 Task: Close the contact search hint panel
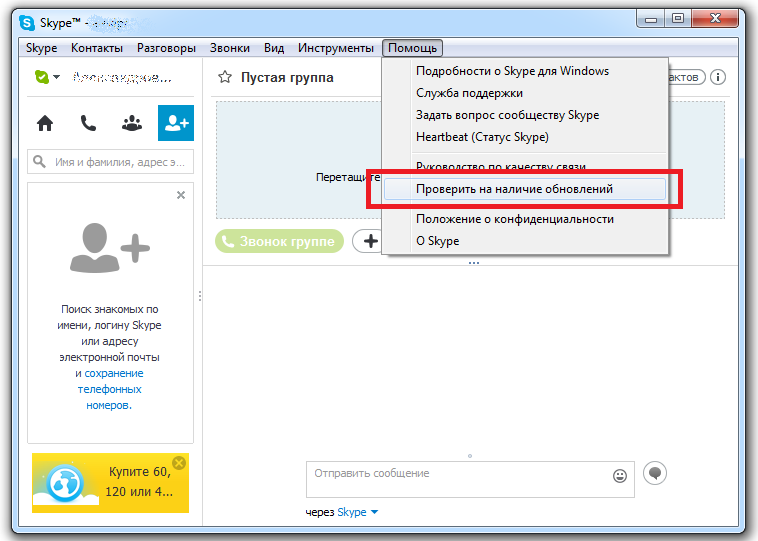tap(181, 195)
